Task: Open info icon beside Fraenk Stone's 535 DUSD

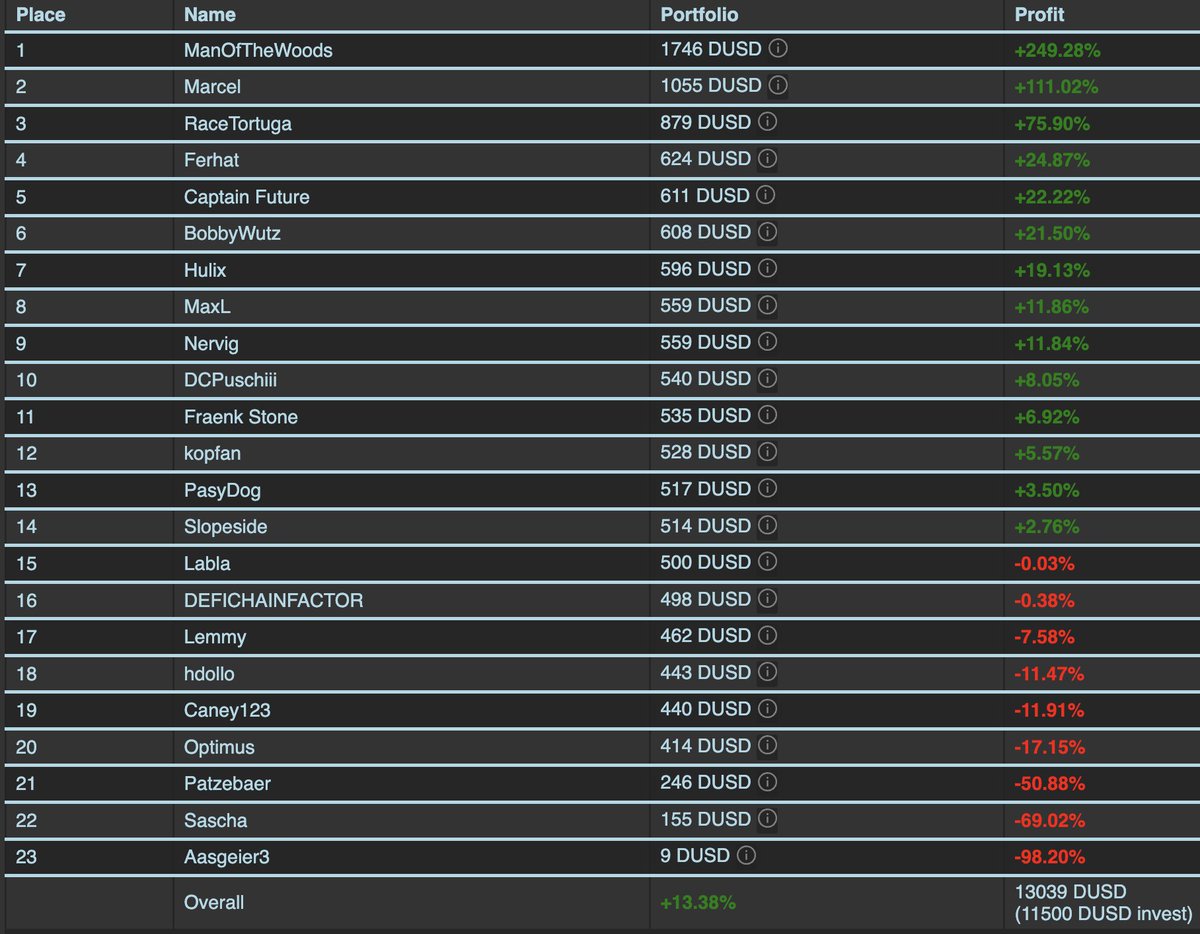Action: (767, 415)
